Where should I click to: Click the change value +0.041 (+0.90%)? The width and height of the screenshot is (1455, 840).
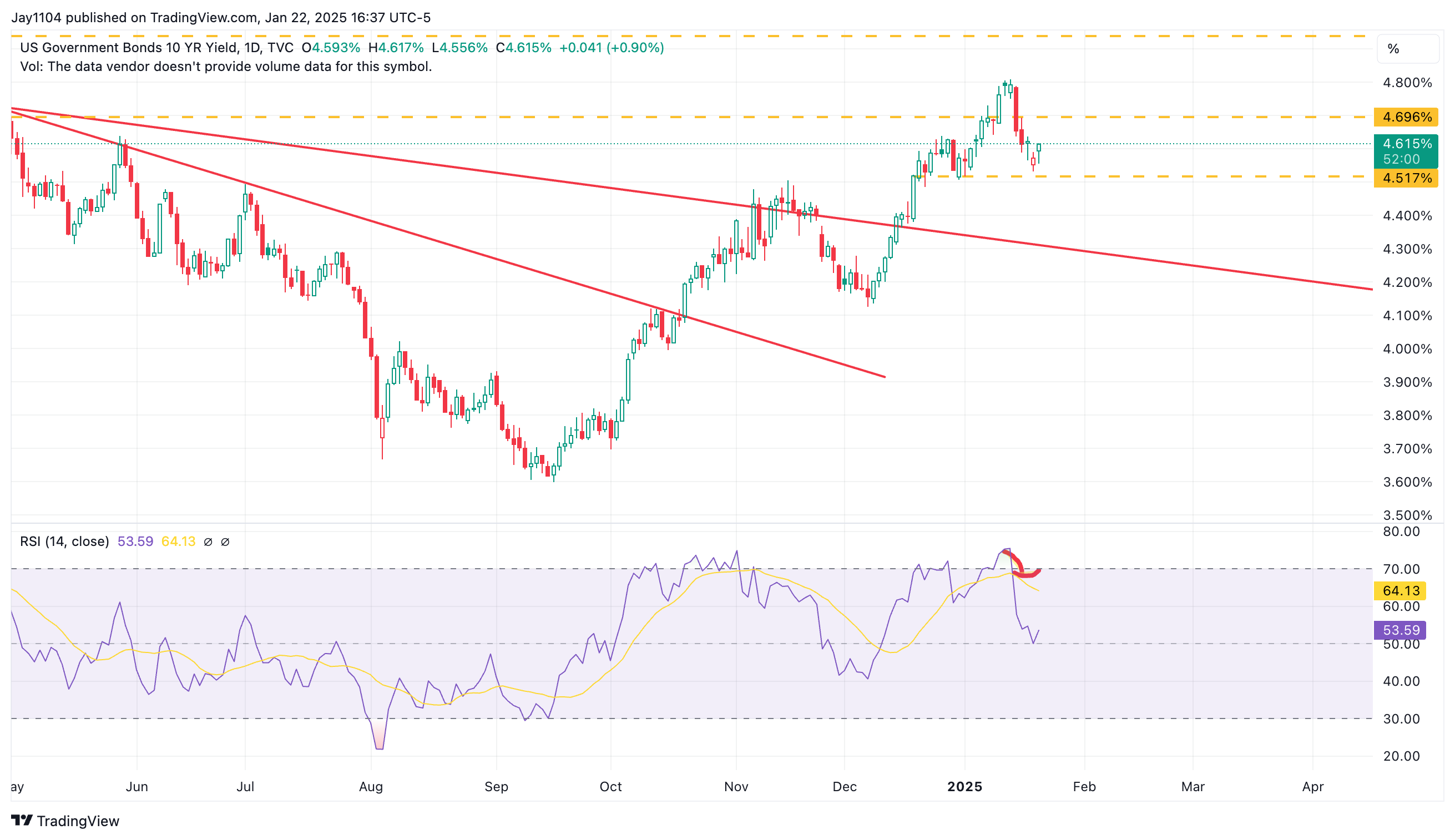(x=612, y=47)
